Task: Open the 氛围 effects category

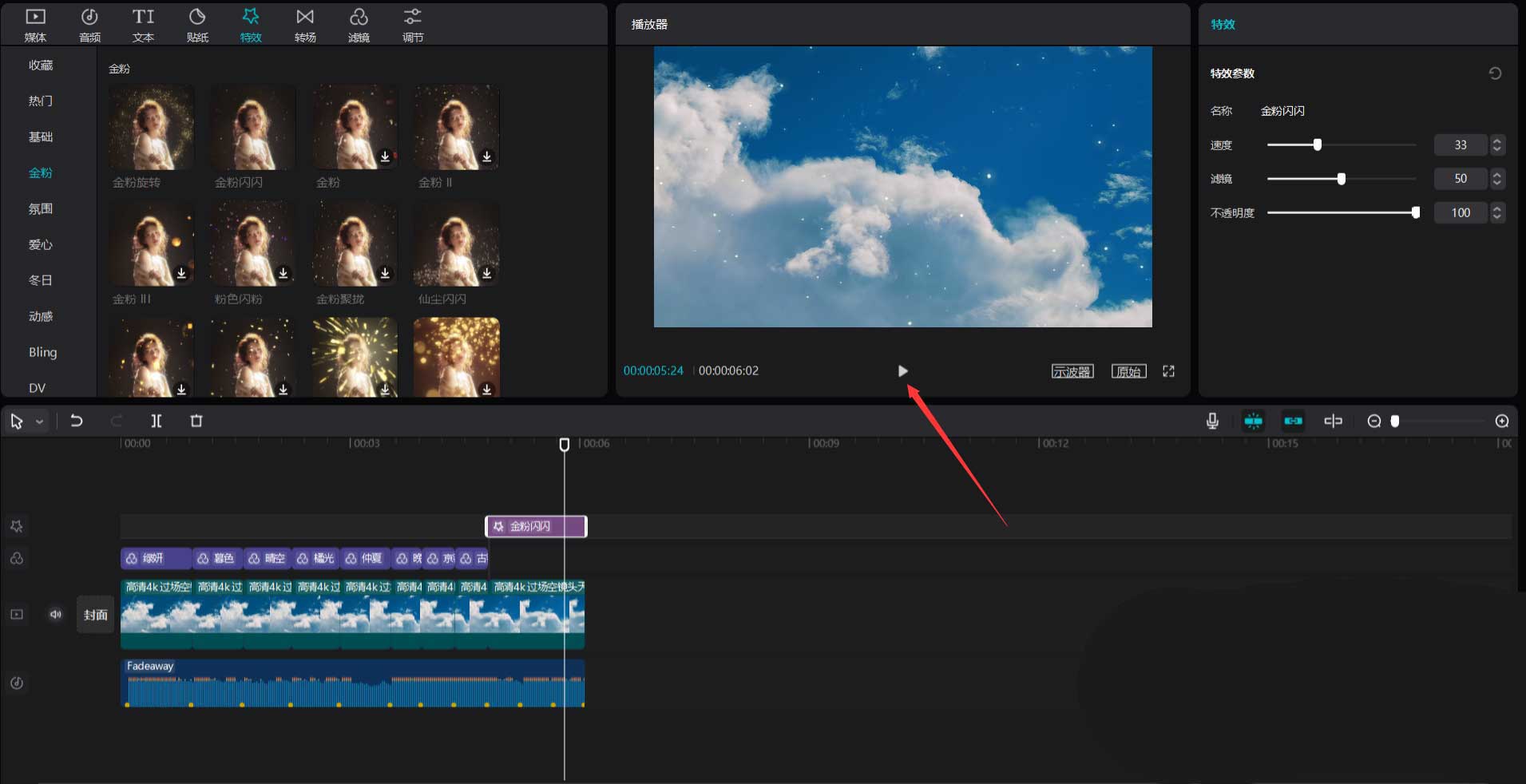Action: (x=41, y=209)
